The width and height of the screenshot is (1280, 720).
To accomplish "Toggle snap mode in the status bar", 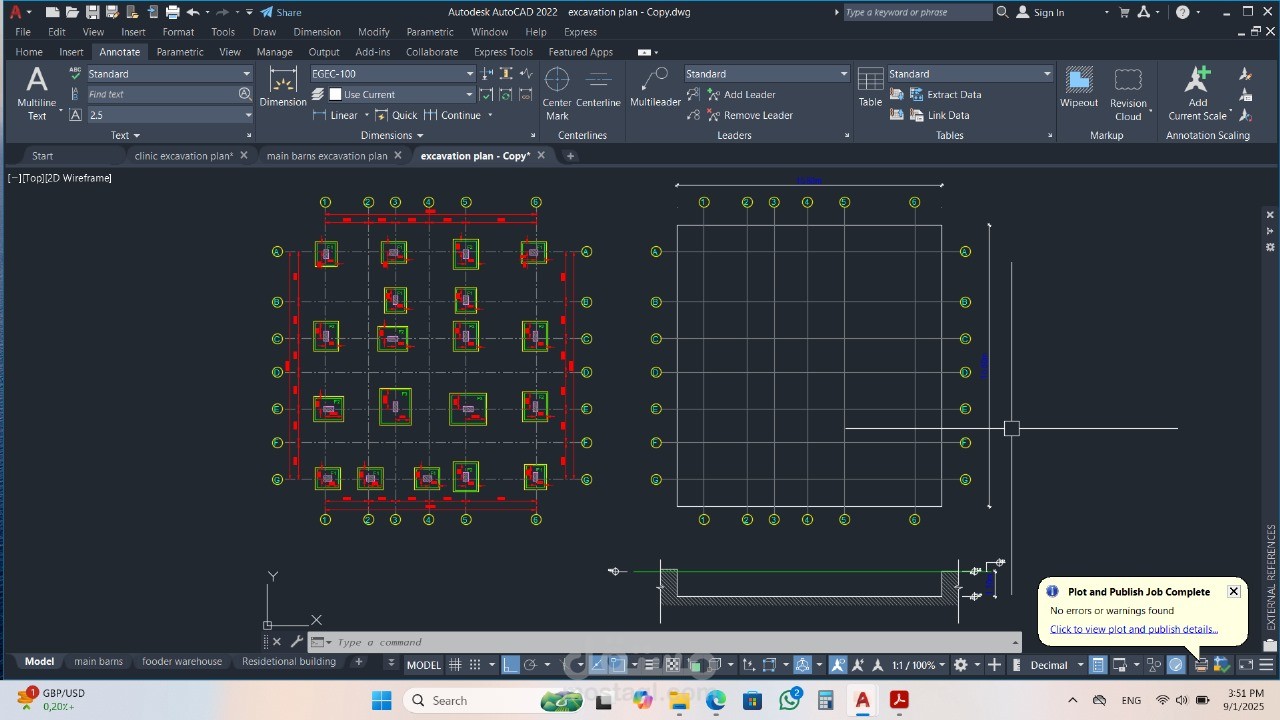I will 476,665.
